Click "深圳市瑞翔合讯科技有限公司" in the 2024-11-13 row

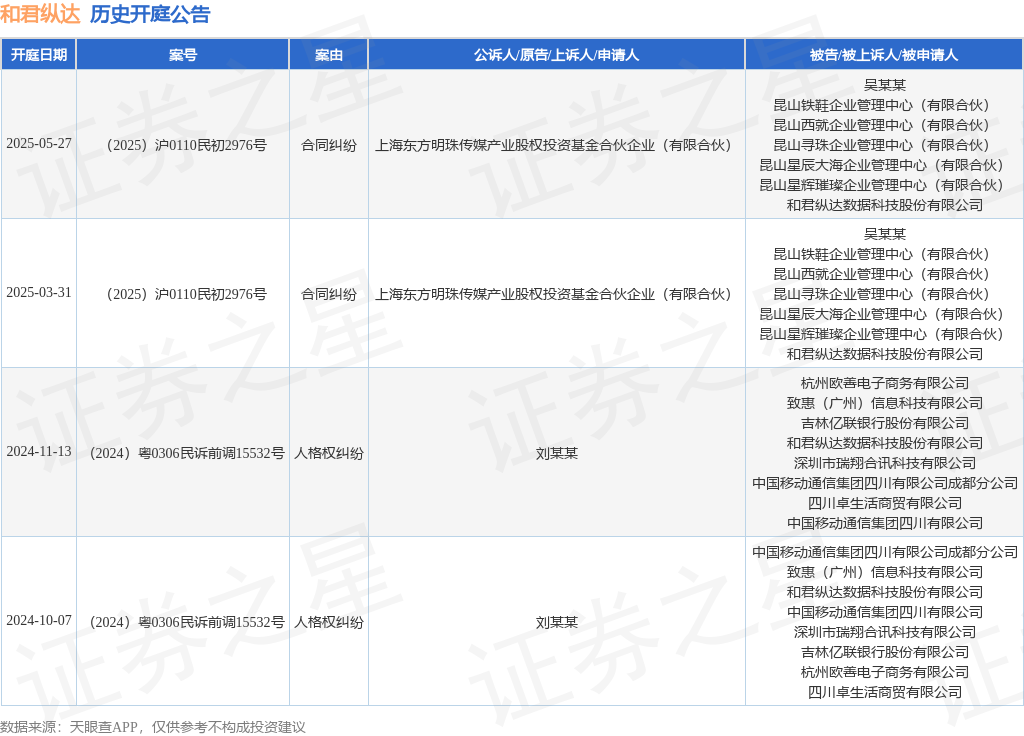coord(884,463)
